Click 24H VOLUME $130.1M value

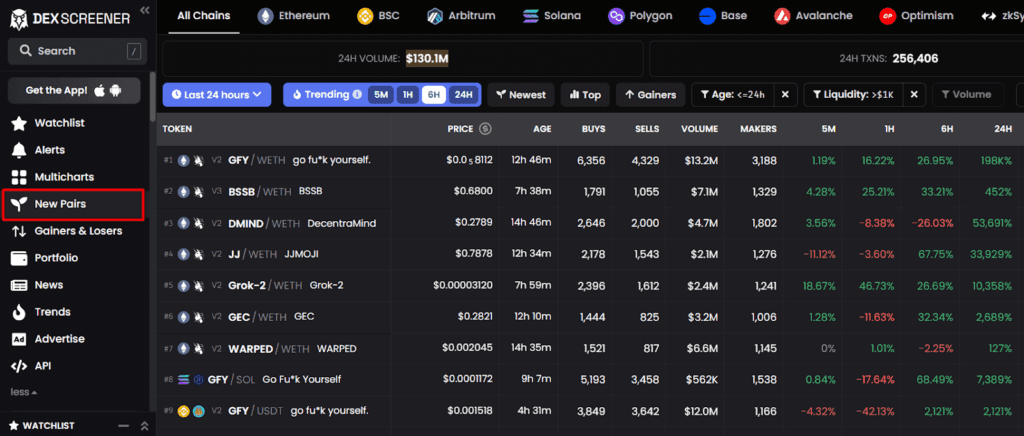pyautogui.click(x=427, y=59)
